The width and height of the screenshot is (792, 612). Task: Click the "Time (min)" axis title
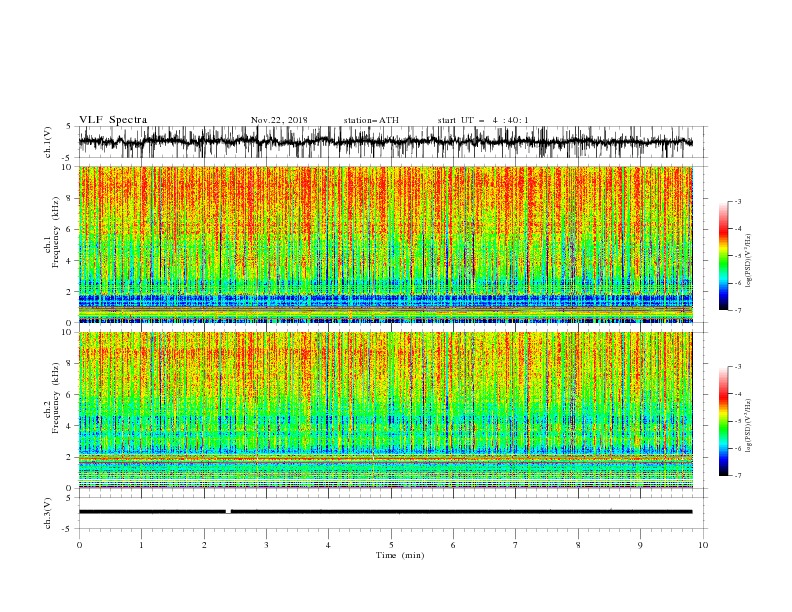pos(400,555)
